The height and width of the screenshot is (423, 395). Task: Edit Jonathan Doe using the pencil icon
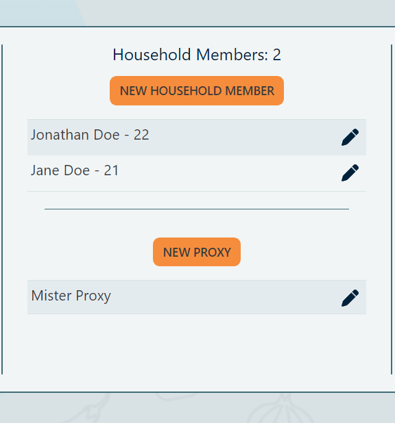pyautogui.click(x=350, y=137)
